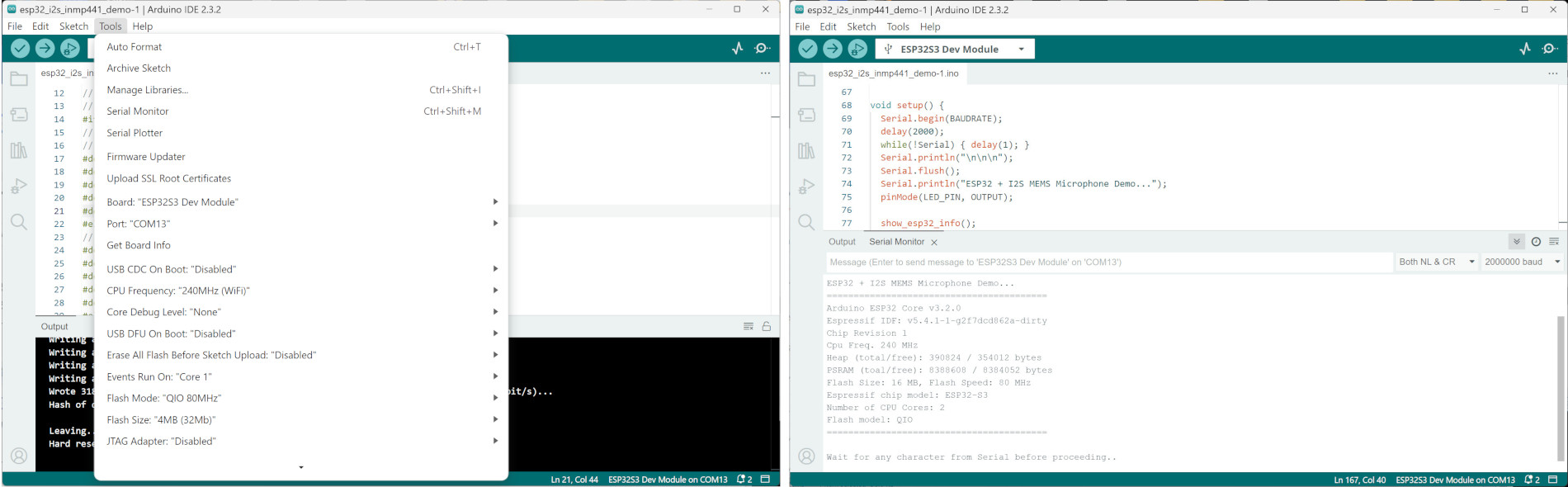This screenshot has height=487, width=1568.
Task: Open Search icon in left window sidebar
Action: tap(19, 222)
